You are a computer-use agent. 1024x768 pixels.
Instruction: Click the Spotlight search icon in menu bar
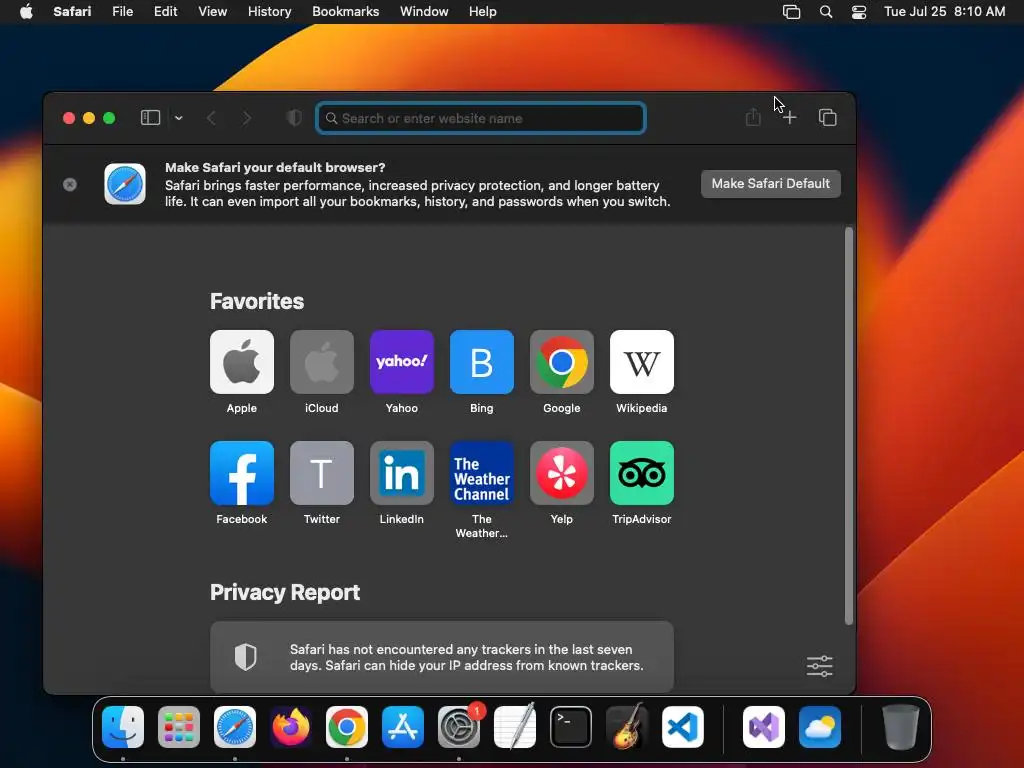(825, 12)
